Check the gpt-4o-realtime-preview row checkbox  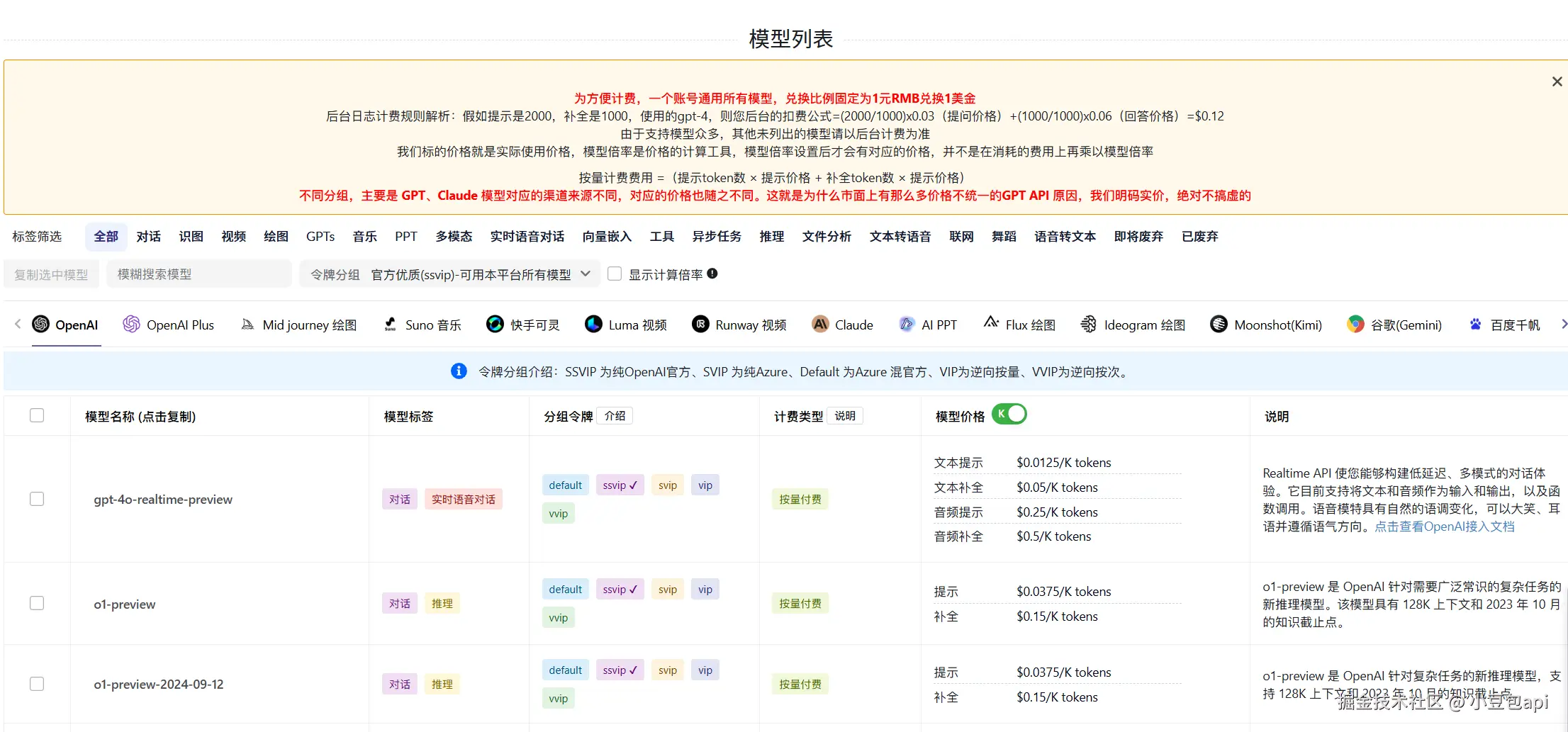pos(37,499)
